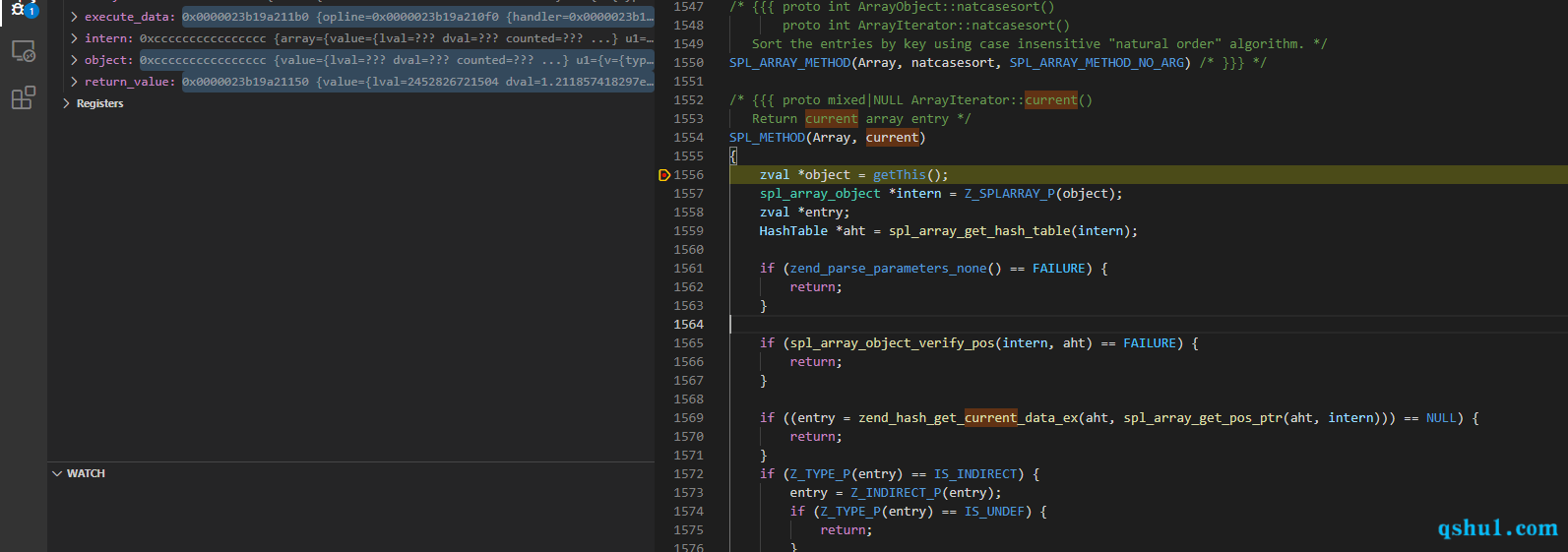Viewport: 1568px width, 552px height.
Task: Expand the intern variable
Action: 75,38
